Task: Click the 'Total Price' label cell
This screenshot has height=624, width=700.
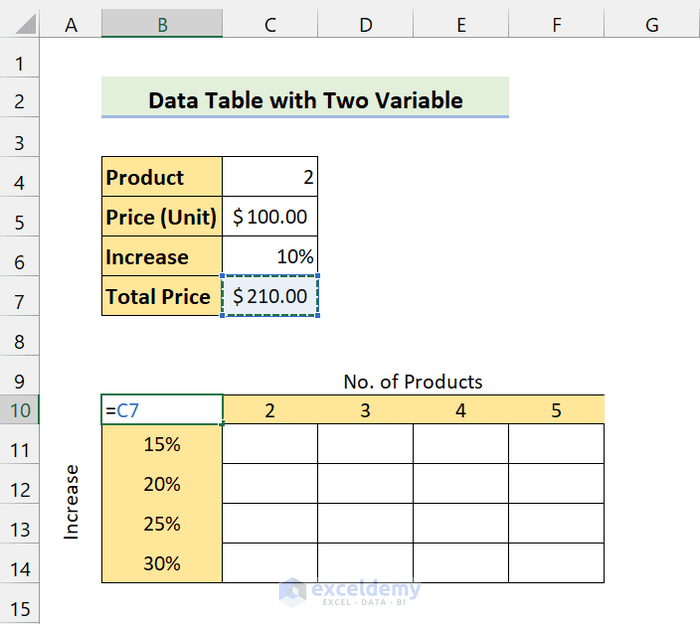Action: (162, 297)
